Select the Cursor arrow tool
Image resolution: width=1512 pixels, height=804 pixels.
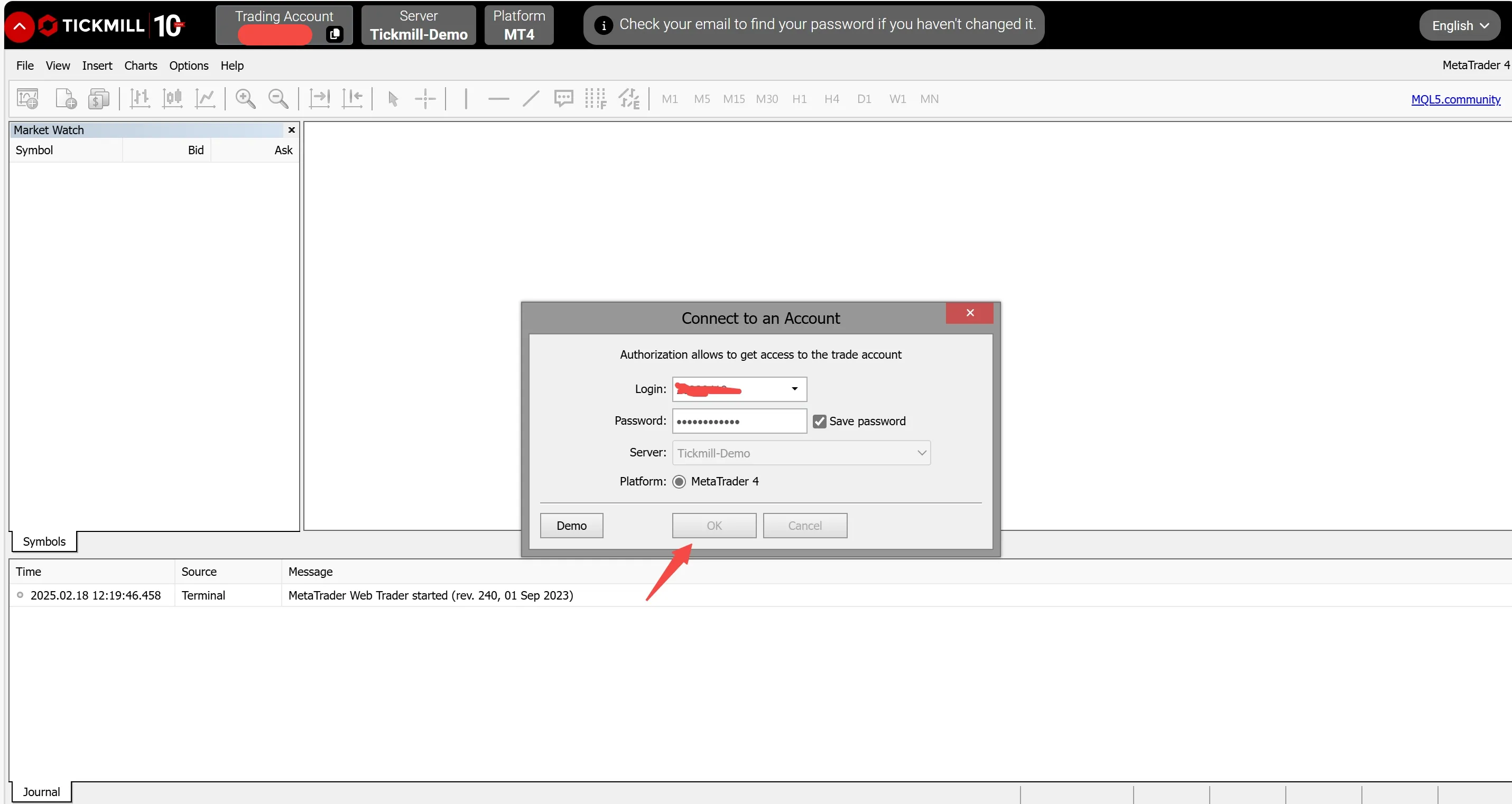tap(393, 99)
